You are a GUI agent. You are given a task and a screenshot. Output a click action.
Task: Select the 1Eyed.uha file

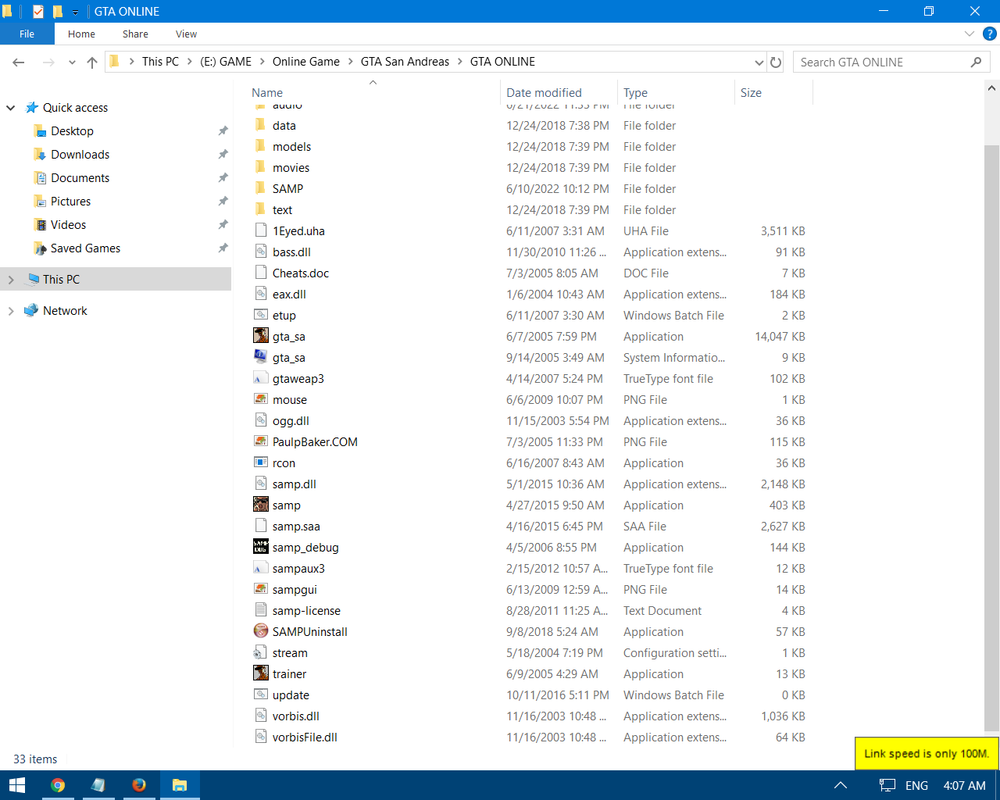pos(298,231)
